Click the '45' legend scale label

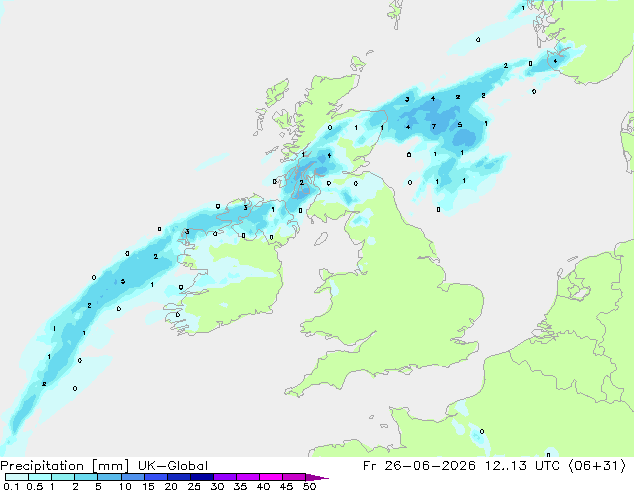click(286, 486)
